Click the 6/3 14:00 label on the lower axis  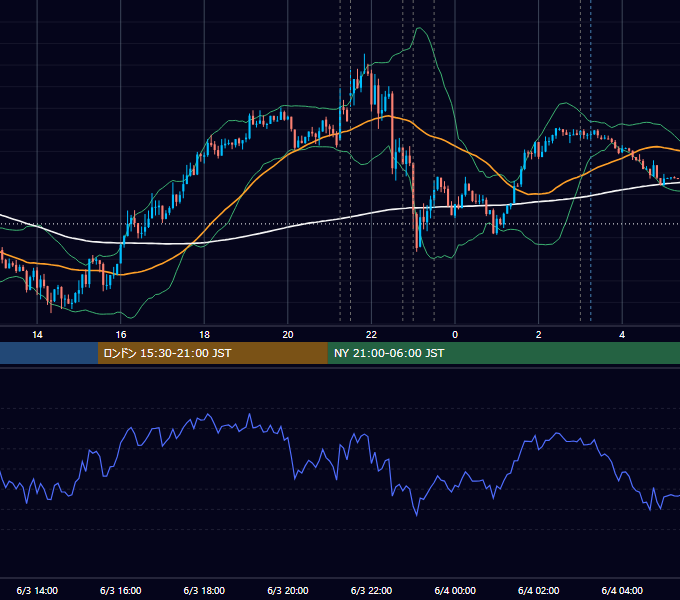pyautogui.click(x=37, y=591)
